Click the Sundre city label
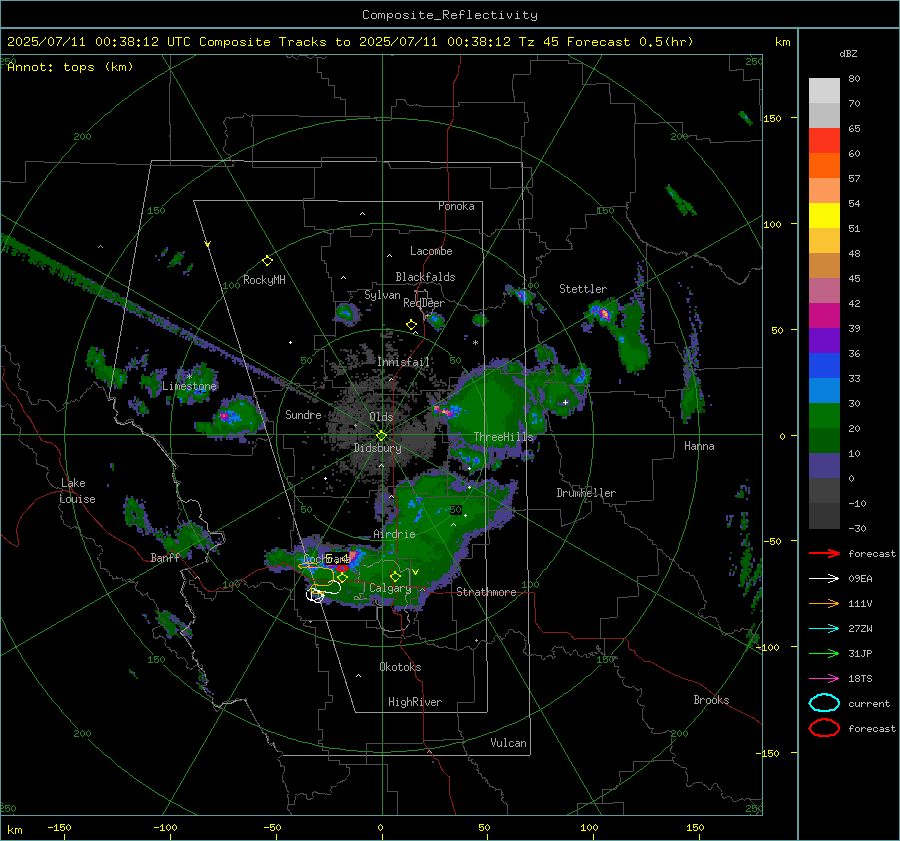Screen dimensions: 900x841 click(303, 414)
